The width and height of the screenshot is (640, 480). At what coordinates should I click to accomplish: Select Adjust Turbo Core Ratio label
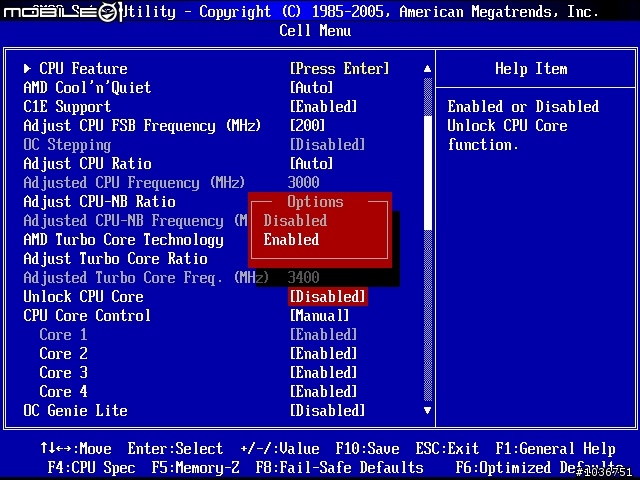[x=116, y=259]
